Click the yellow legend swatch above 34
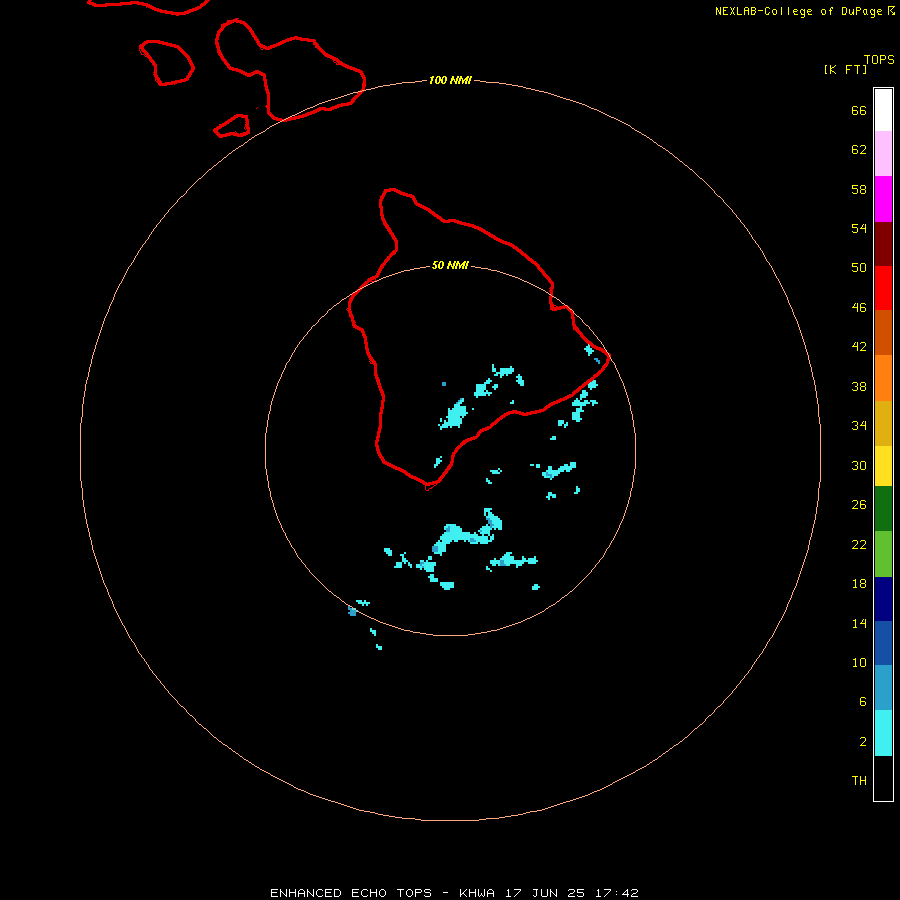Viewport: 900px width, 900px height. [x=883, y=466]
